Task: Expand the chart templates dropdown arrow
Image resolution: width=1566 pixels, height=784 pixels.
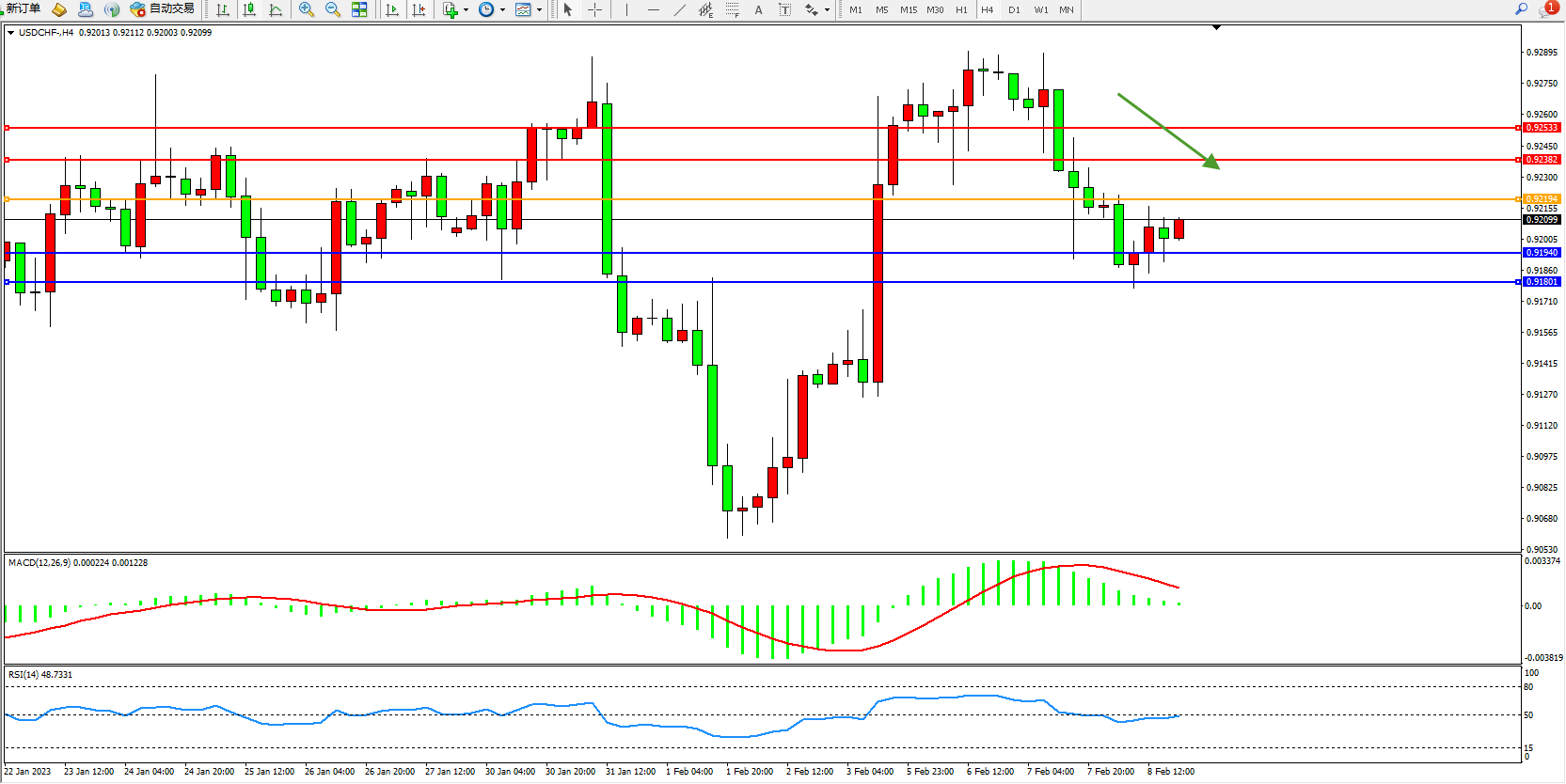Action: (x=540, y=10)
